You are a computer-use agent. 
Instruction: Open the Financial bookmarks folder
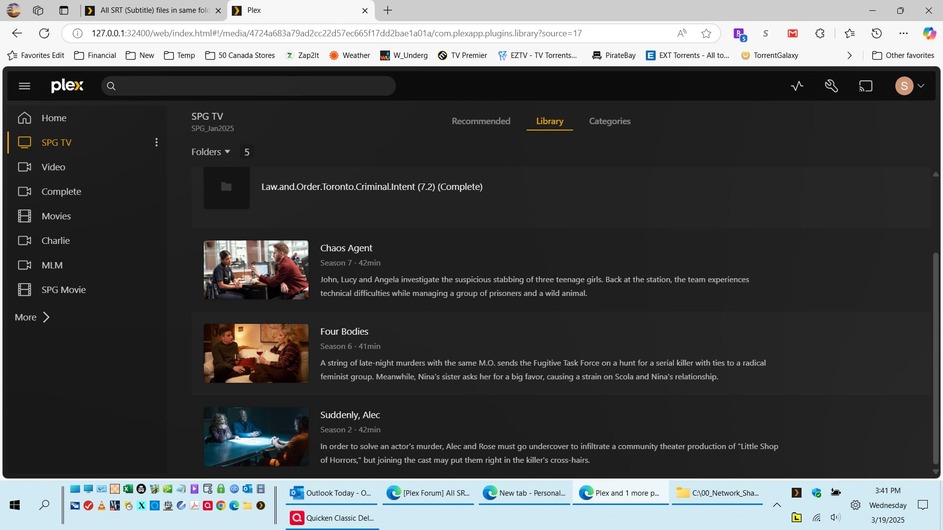point(95,55)
